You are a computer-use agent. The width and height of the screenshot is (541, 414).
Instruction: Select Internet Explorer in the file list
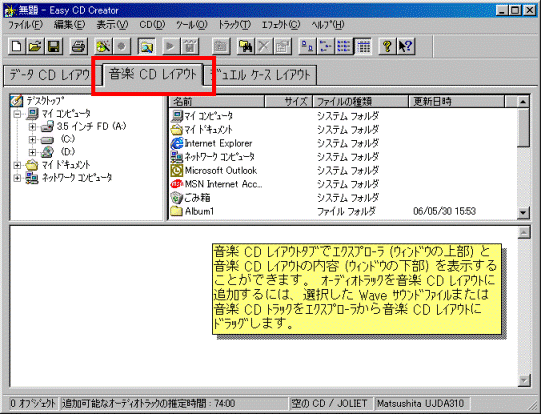coord(218,143)
